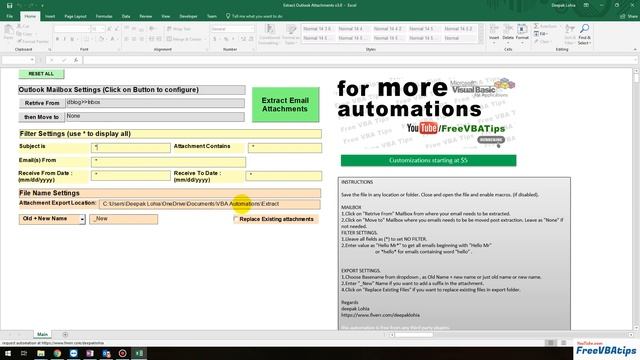Click the ribbon display options icon
Image resolution: width=640 pixels, height=360 pixels.
[x=586, y=5]
